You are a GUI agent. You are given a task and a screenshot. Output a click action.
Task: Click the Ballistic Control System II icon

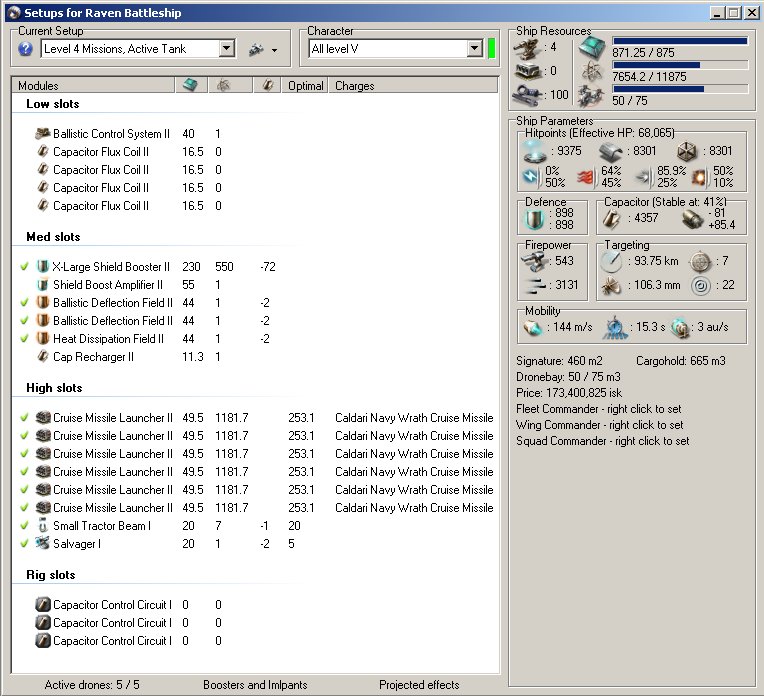pyautogui.click(x=43, y=133)
